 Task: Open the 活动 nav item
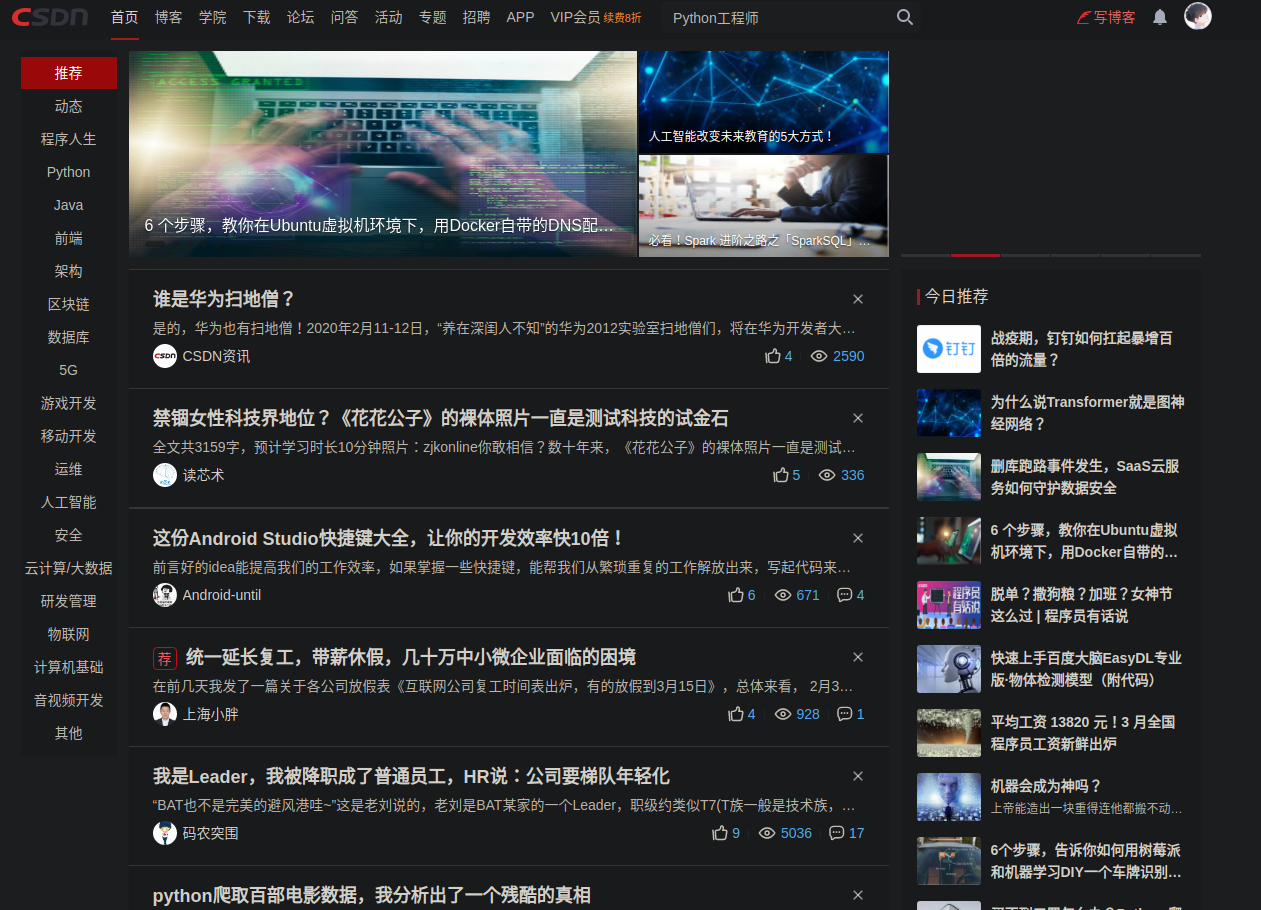pos(389,17)
